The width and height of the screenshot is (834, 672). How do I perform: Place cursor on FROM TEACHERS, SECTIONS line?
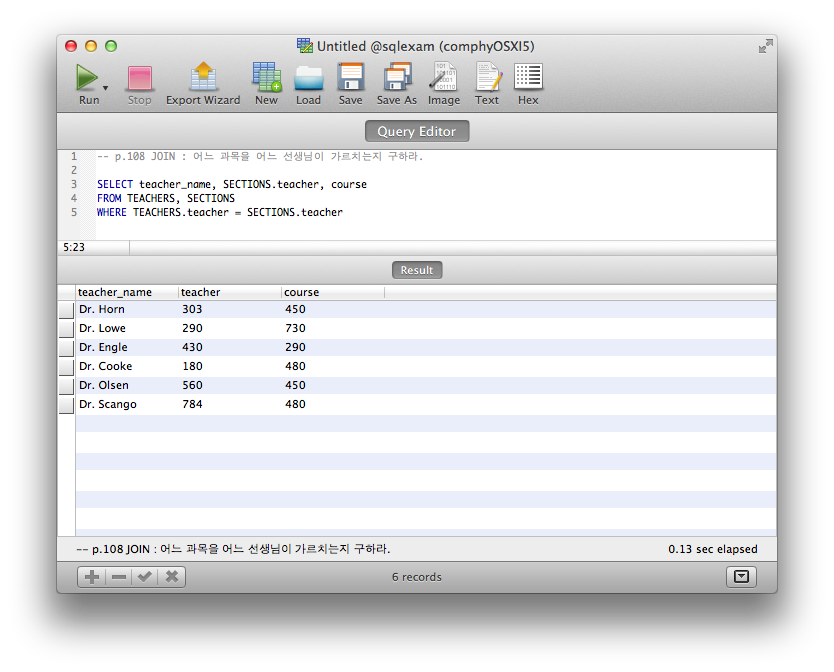pos(165,198)
